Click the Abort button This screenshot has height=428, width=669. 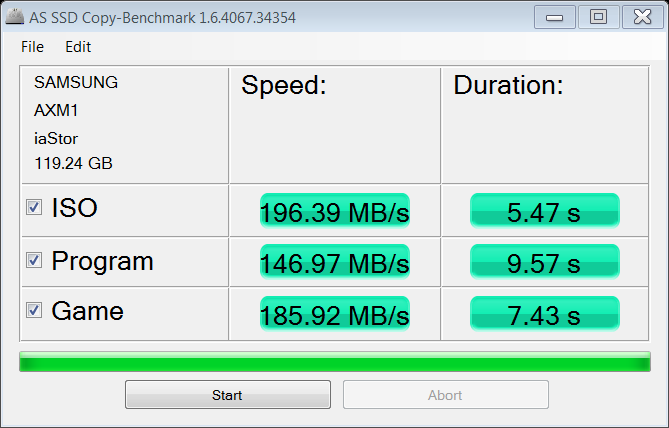click(445, 395)
